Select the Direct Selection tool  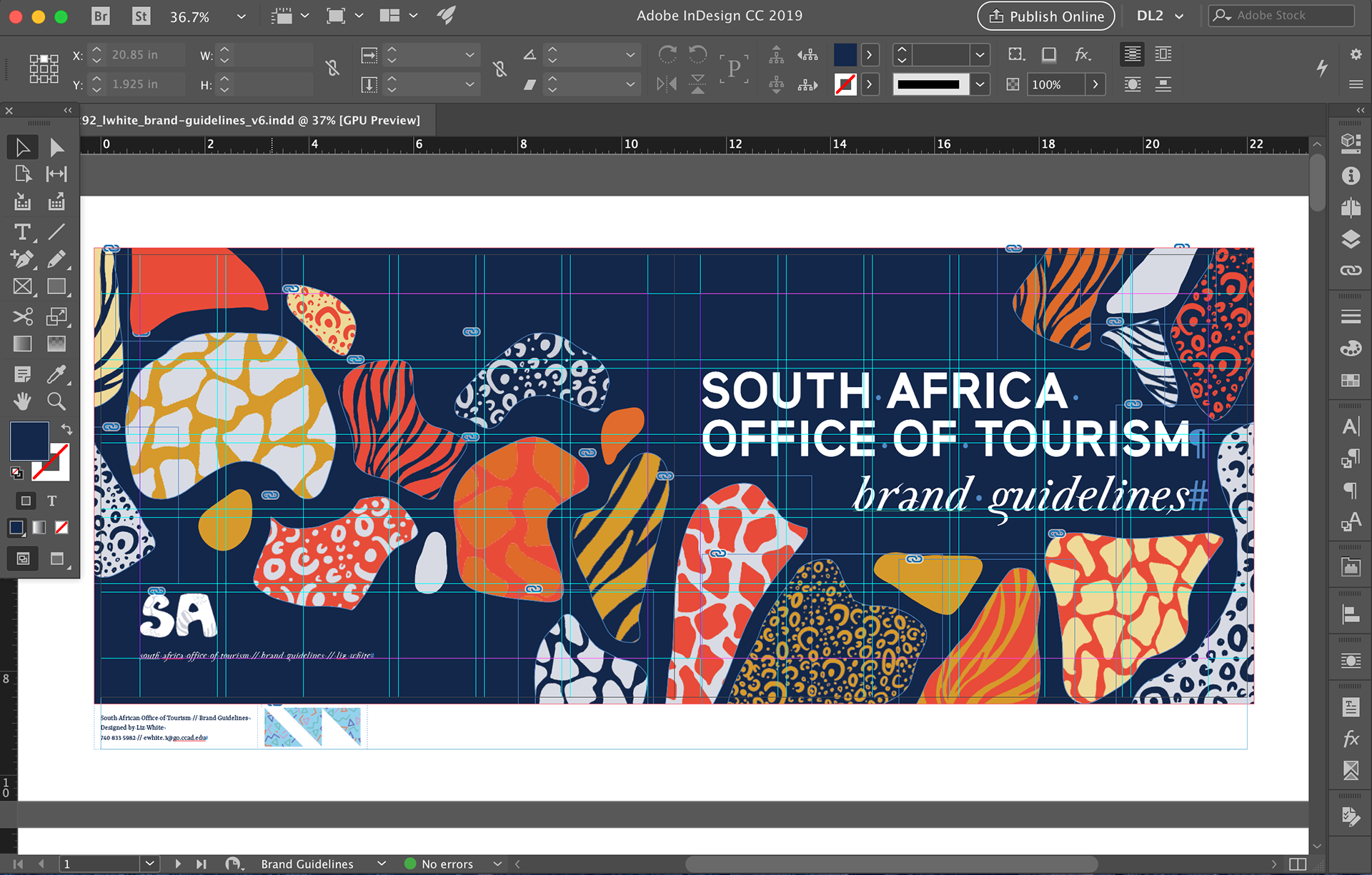pos(56,147)
